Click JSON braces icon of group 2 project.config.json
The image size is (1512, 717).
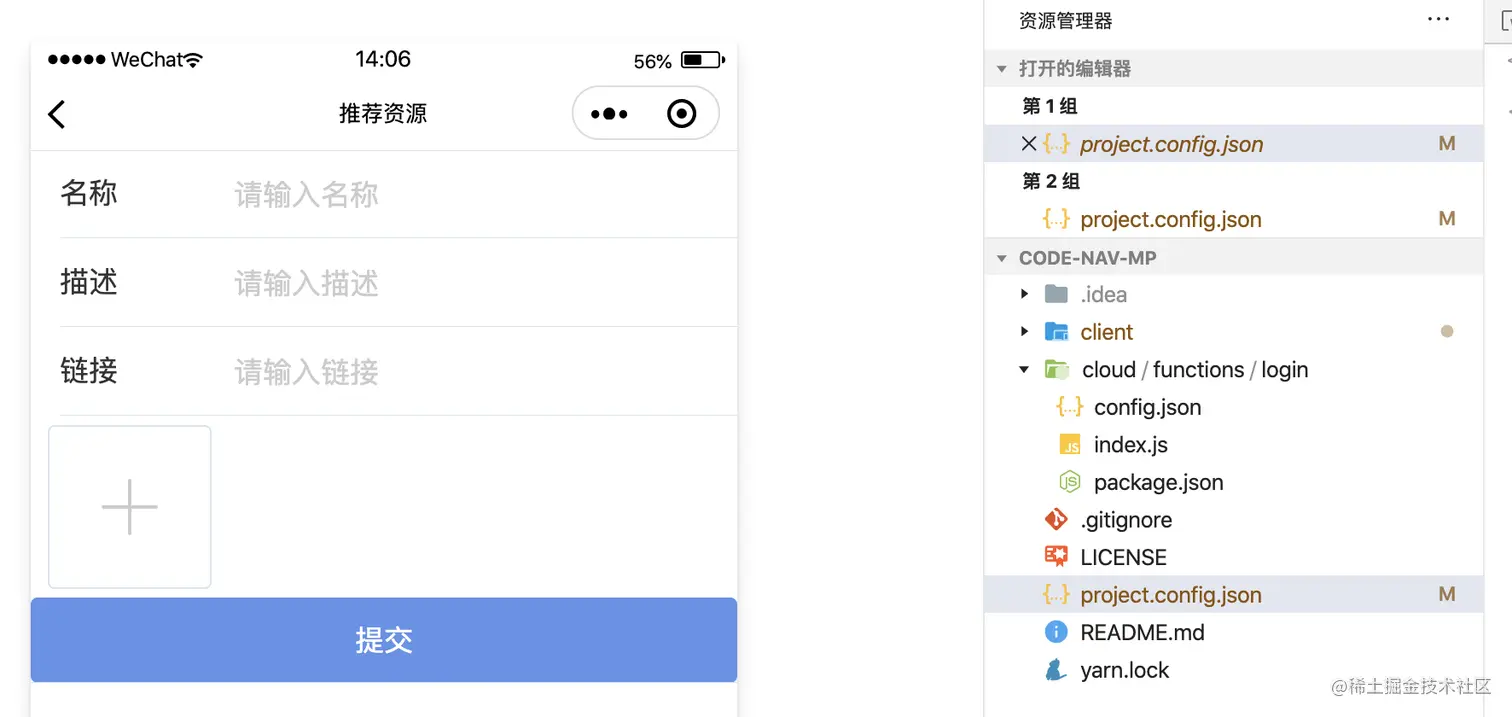click(1056, 219)
